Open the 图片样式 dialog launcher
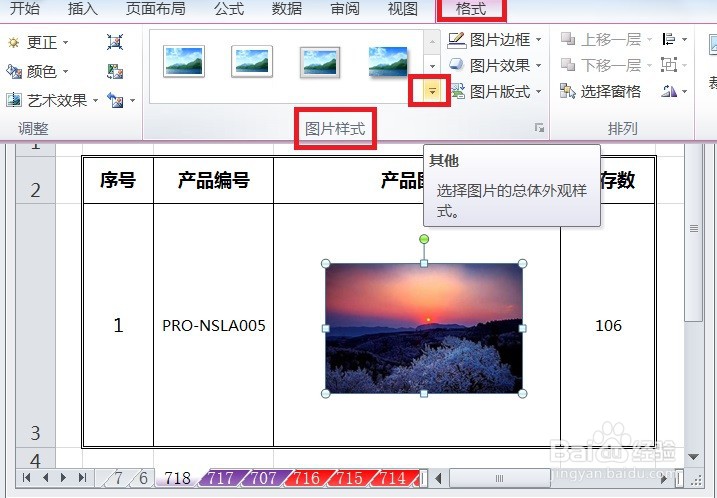 click(540, 128)
